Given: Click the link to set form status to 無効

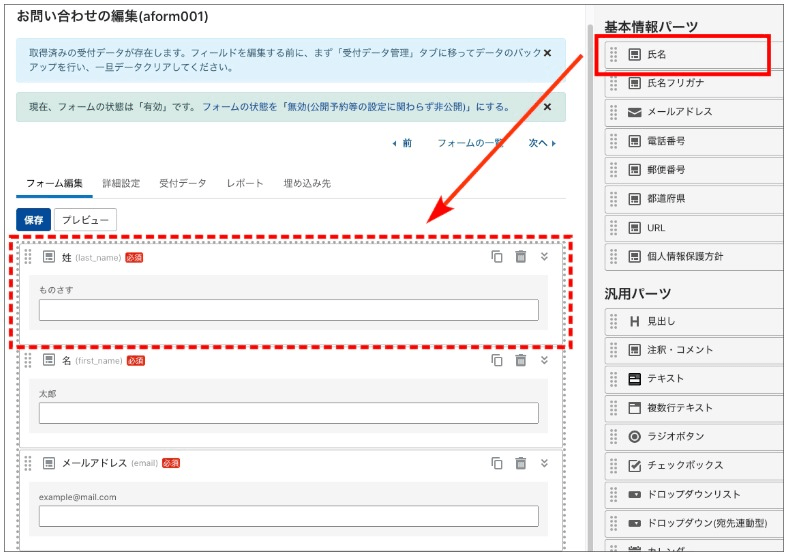Looking at the screenshot, I should pyautogui.click(x=356, y=107).
